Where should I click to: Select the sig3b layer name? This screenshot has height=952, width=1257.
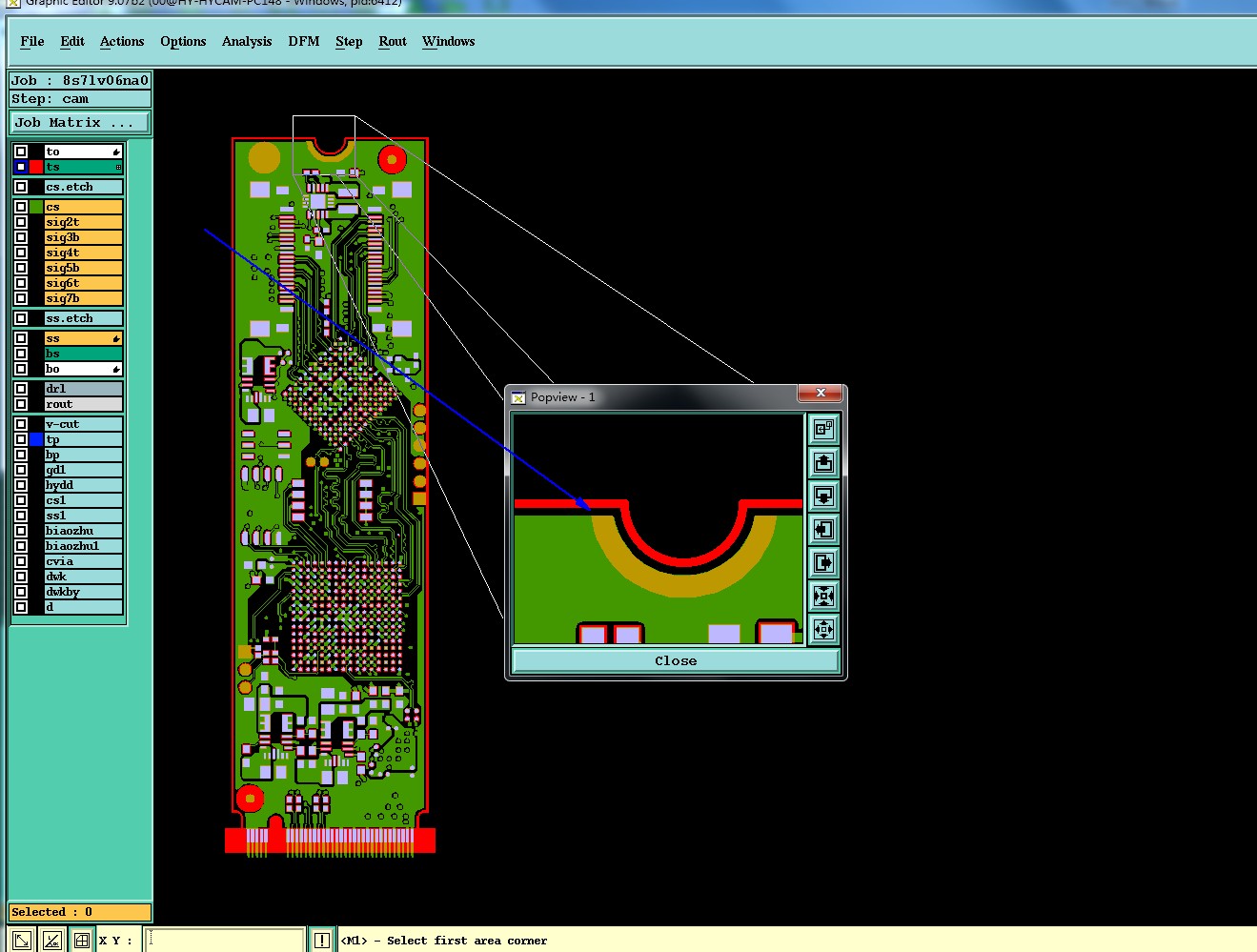tap(84, 237)
